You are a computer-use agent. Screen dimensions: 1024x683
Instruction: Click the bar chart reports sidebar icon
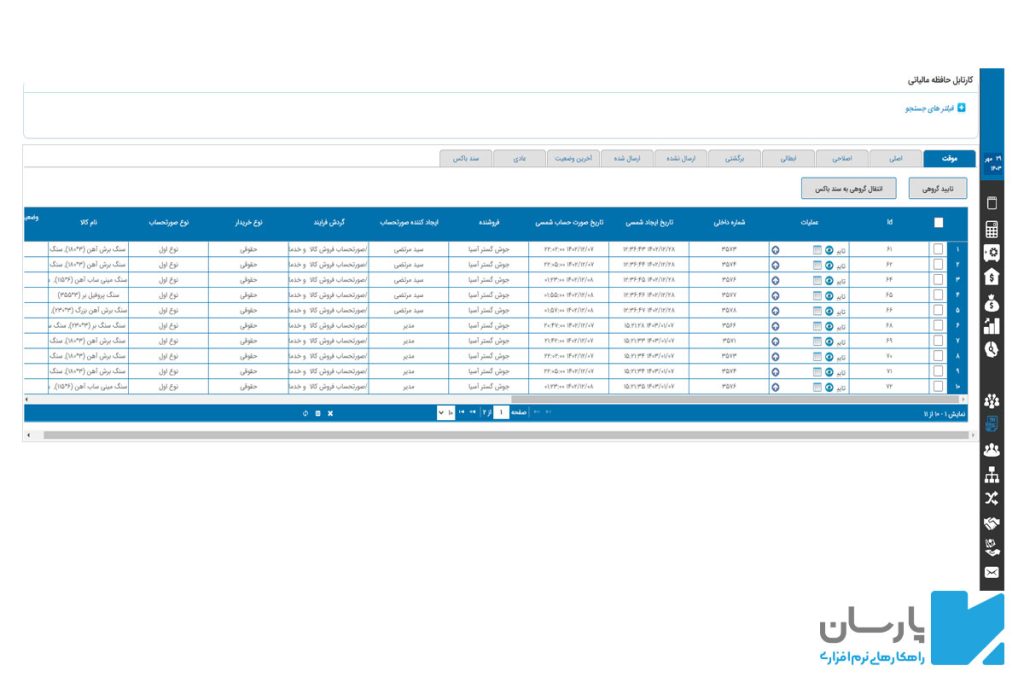(992, 325)
